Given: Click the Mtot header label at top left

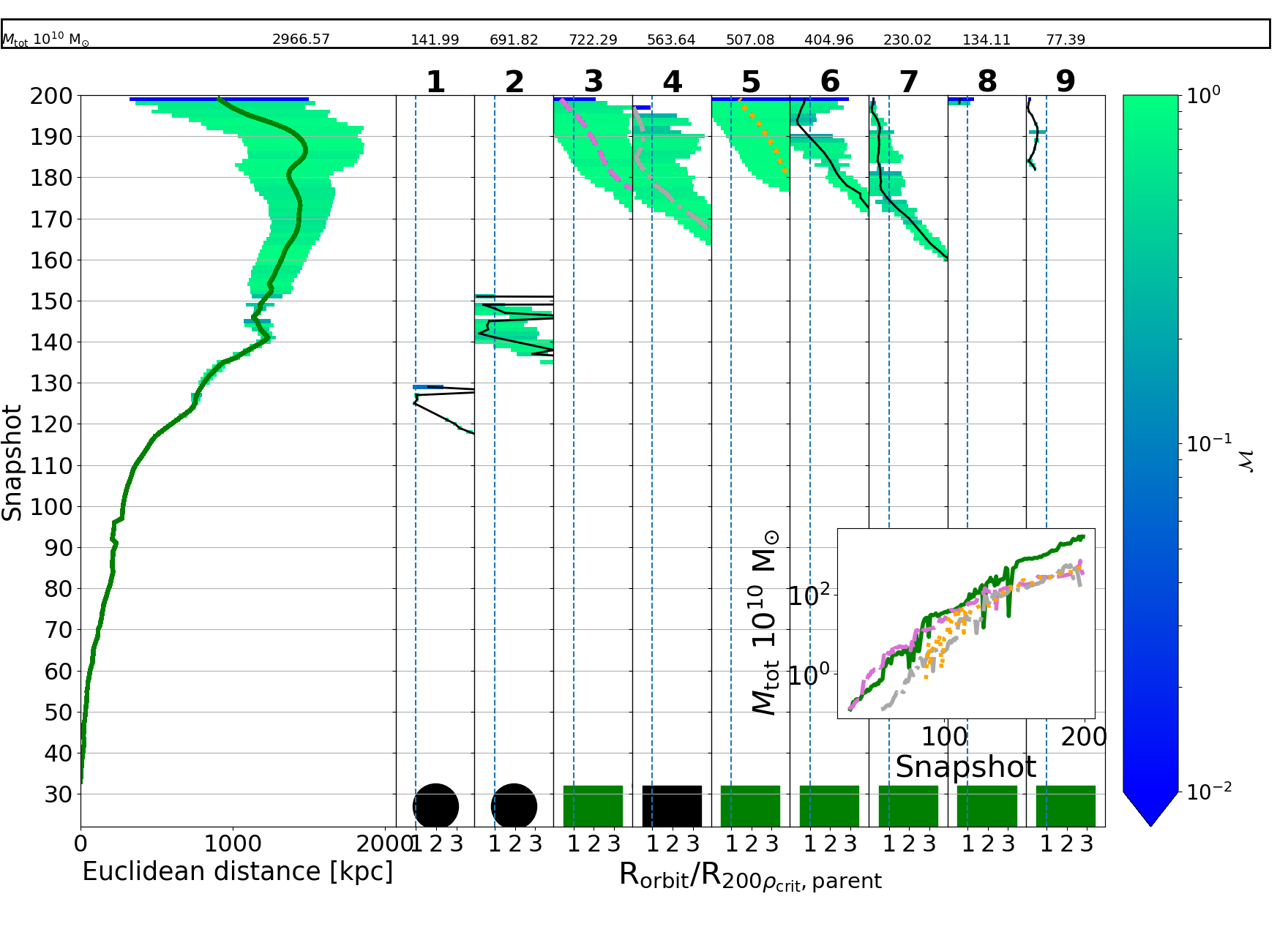Looking at the screenshot, I should click(x=45, y=40).
